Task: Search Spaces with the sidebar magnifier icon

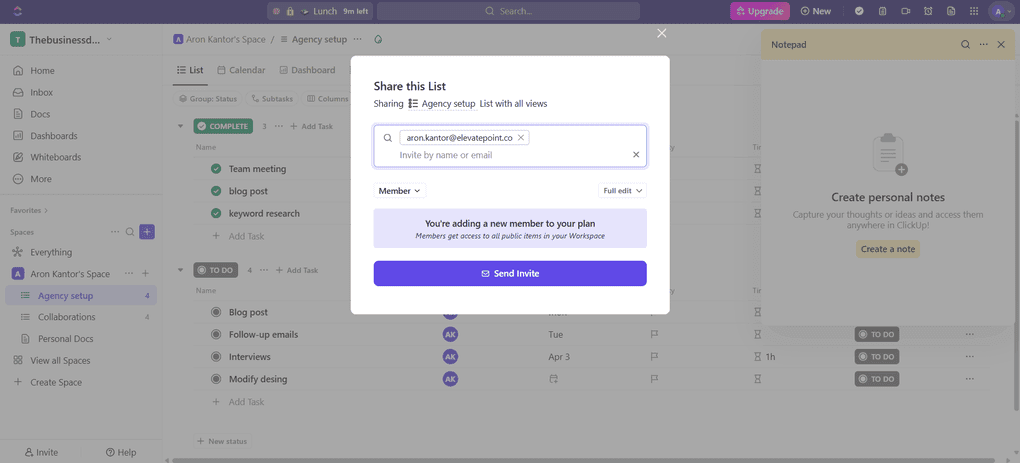Action: click(130, 232)
